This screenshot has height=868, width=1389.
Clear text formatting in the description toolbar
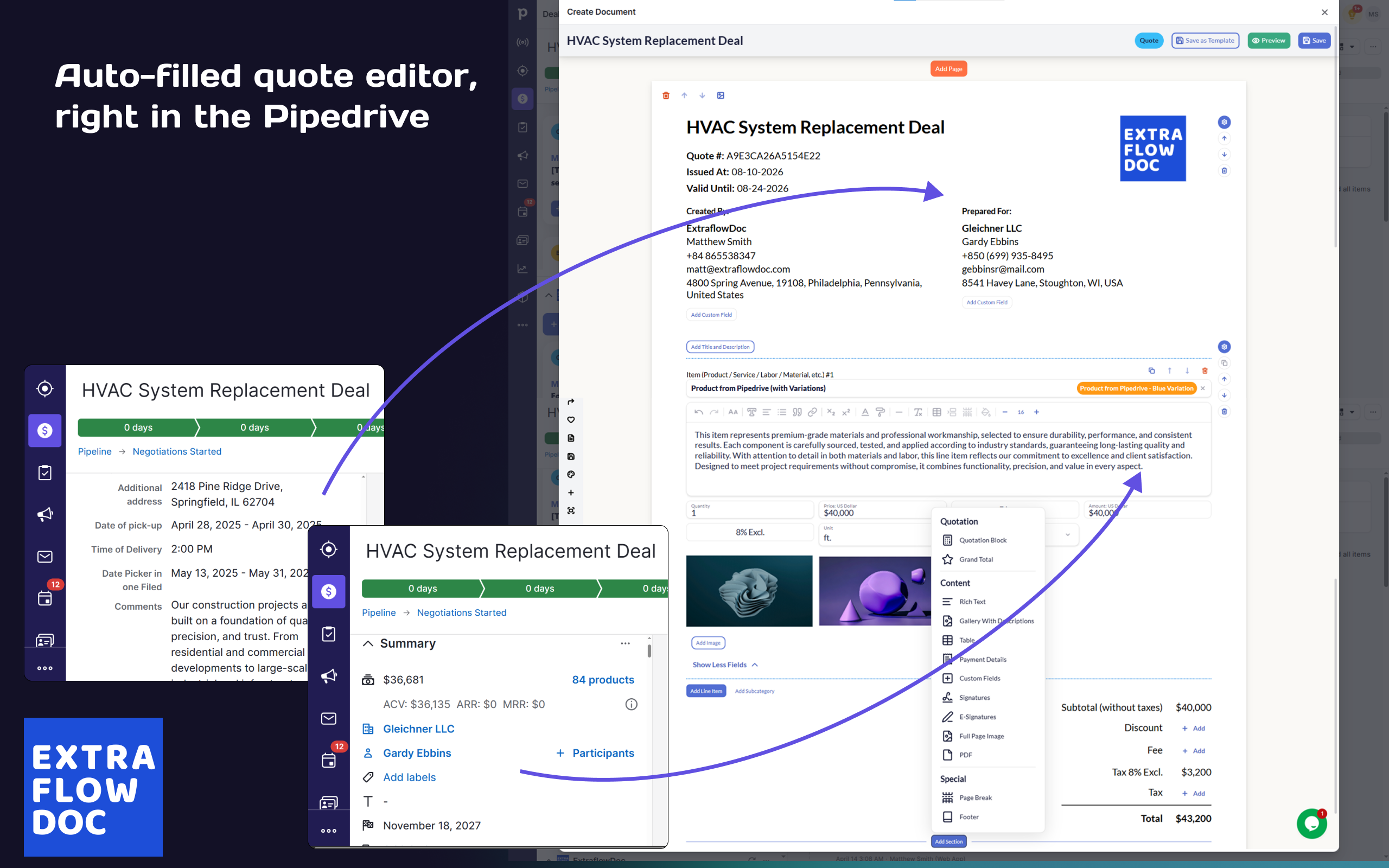[x=919, y=412]
